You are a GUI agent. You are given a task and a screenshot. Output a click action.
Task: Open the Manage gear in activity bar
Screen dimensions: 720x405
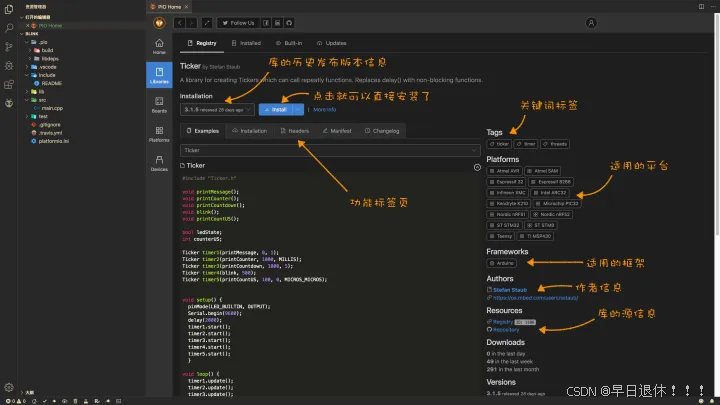point(9,387)
